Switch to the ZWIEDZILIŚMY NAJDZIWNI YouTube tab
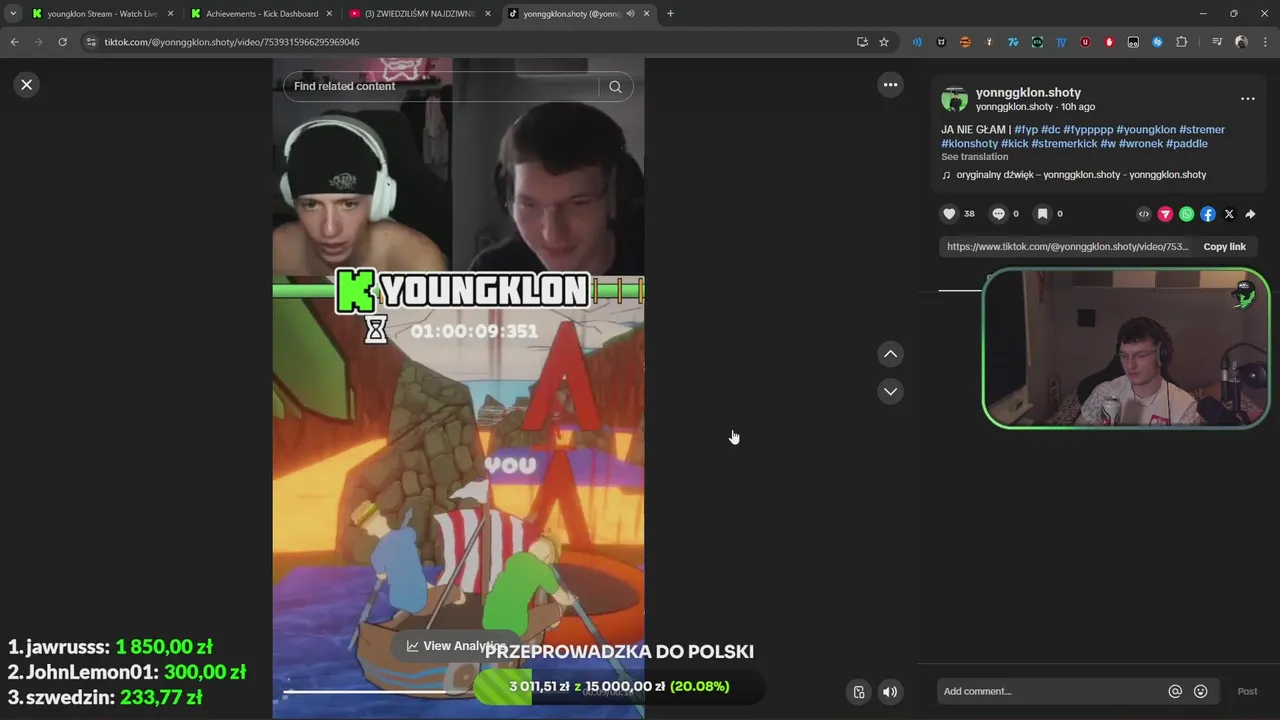This screenshot has width=1280, height=720. coord(418,14)
